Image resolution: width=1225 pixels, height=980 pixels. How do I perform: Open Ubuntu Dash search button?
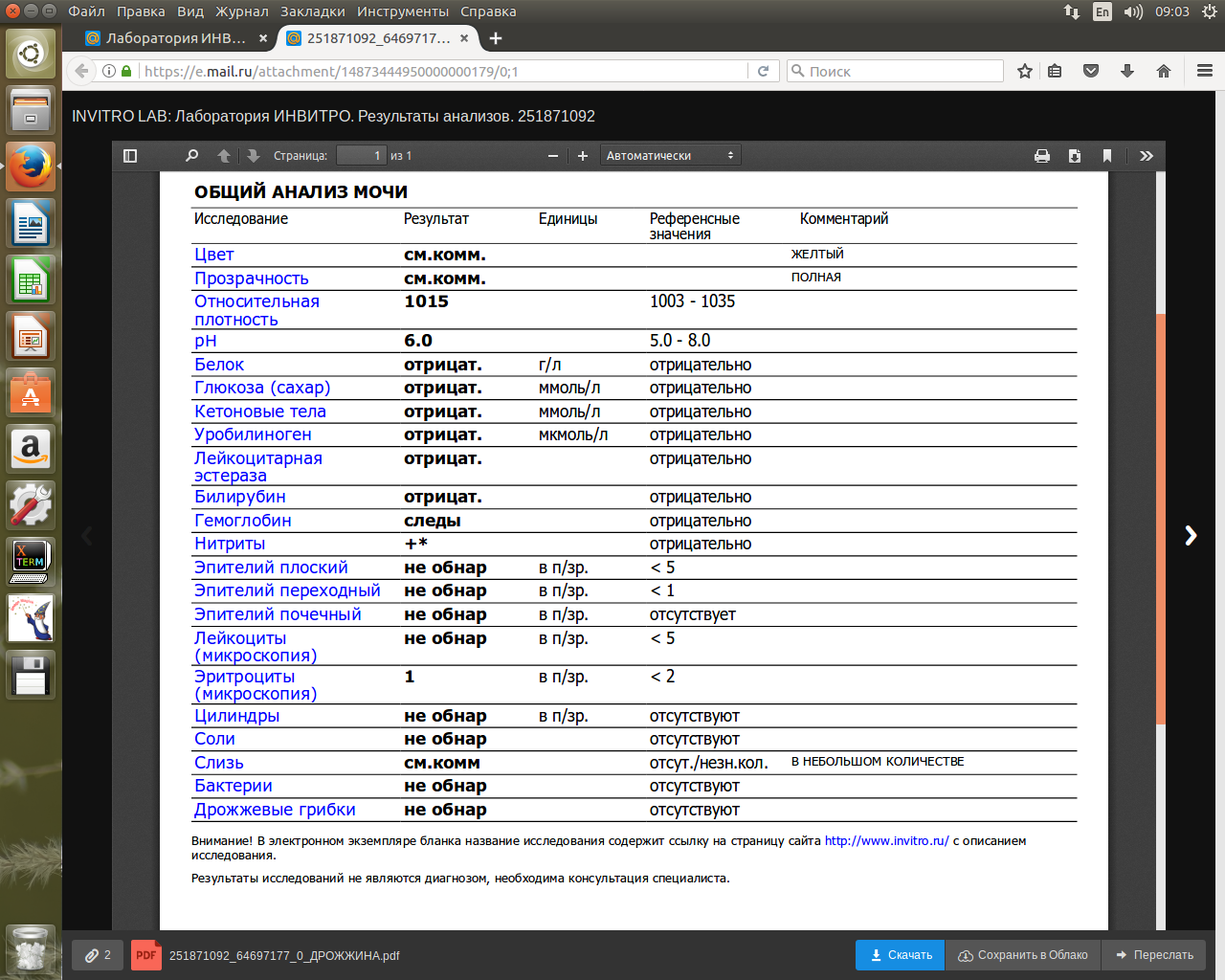(31, 53)
